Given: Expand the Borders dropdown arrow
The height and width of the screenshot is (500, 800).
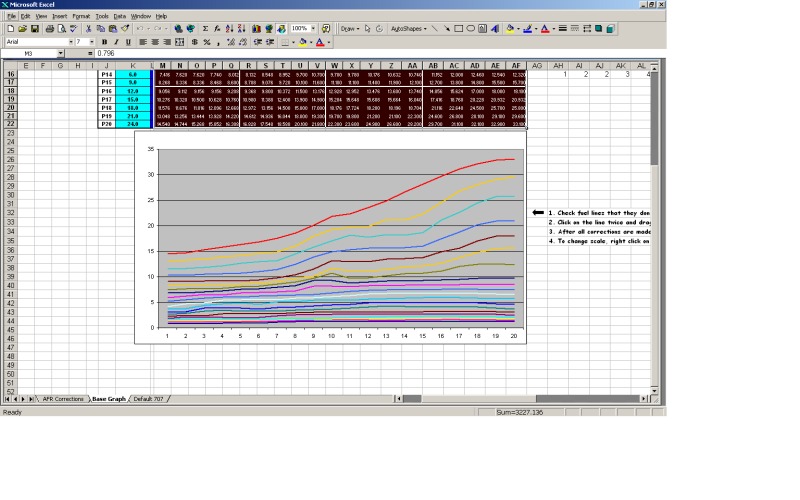Looking at the screenshot, I should (293, 42).
